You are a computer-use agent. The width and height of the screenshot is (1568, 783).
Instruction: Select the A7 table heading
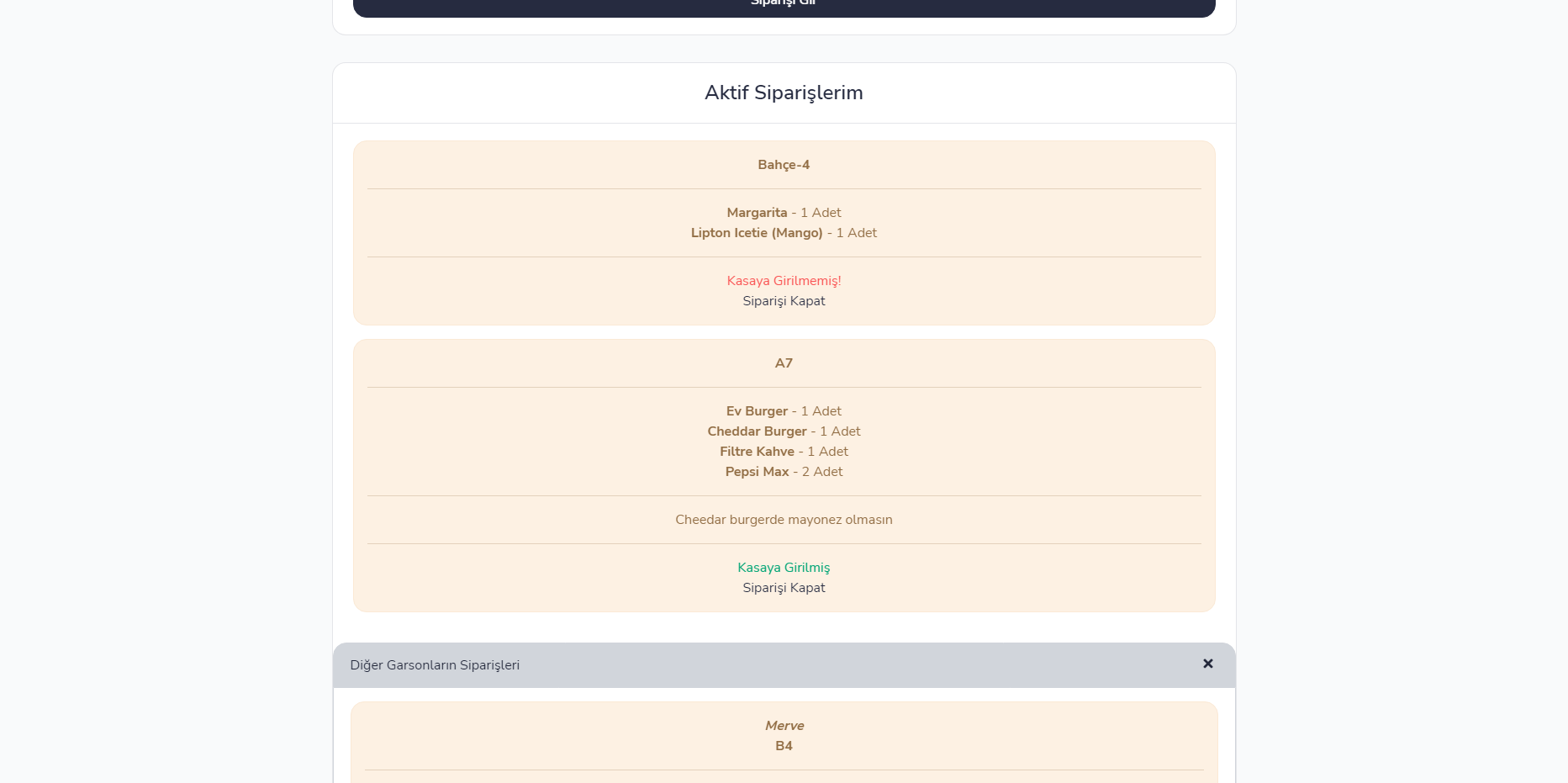point(784,363)
